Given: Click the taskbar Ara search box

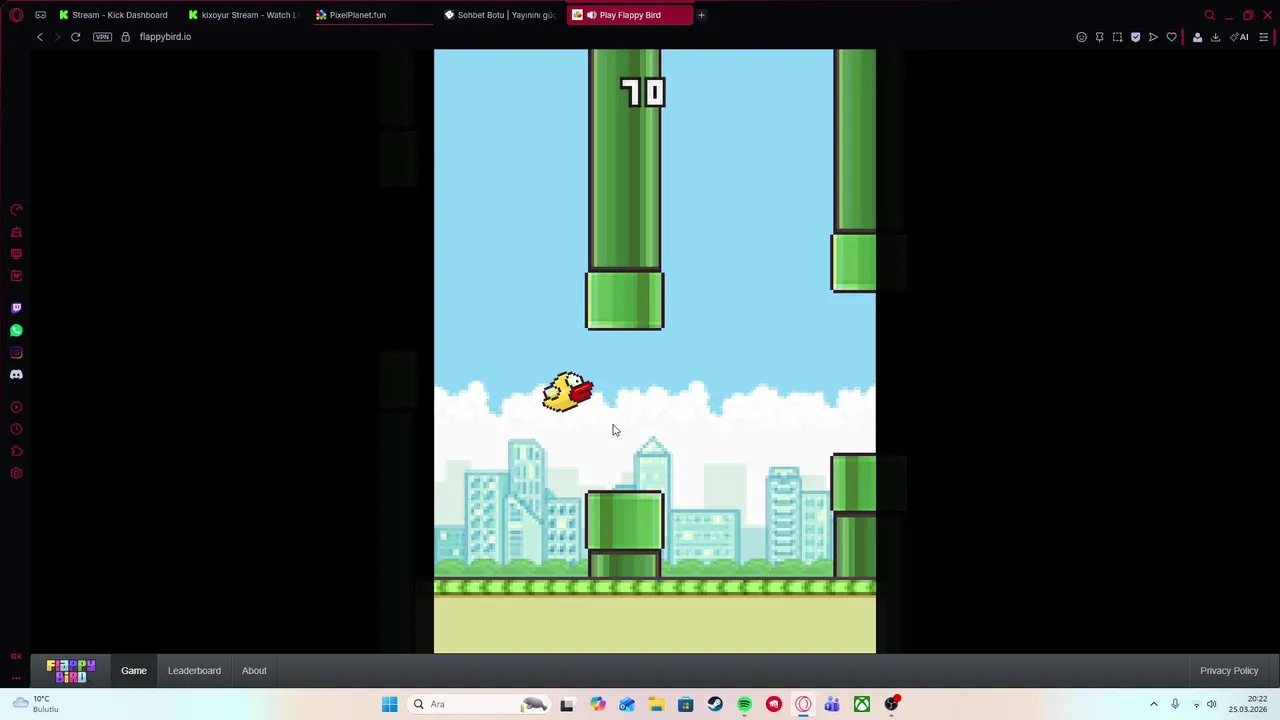Looking at the screenshot, I should (480, 704).
